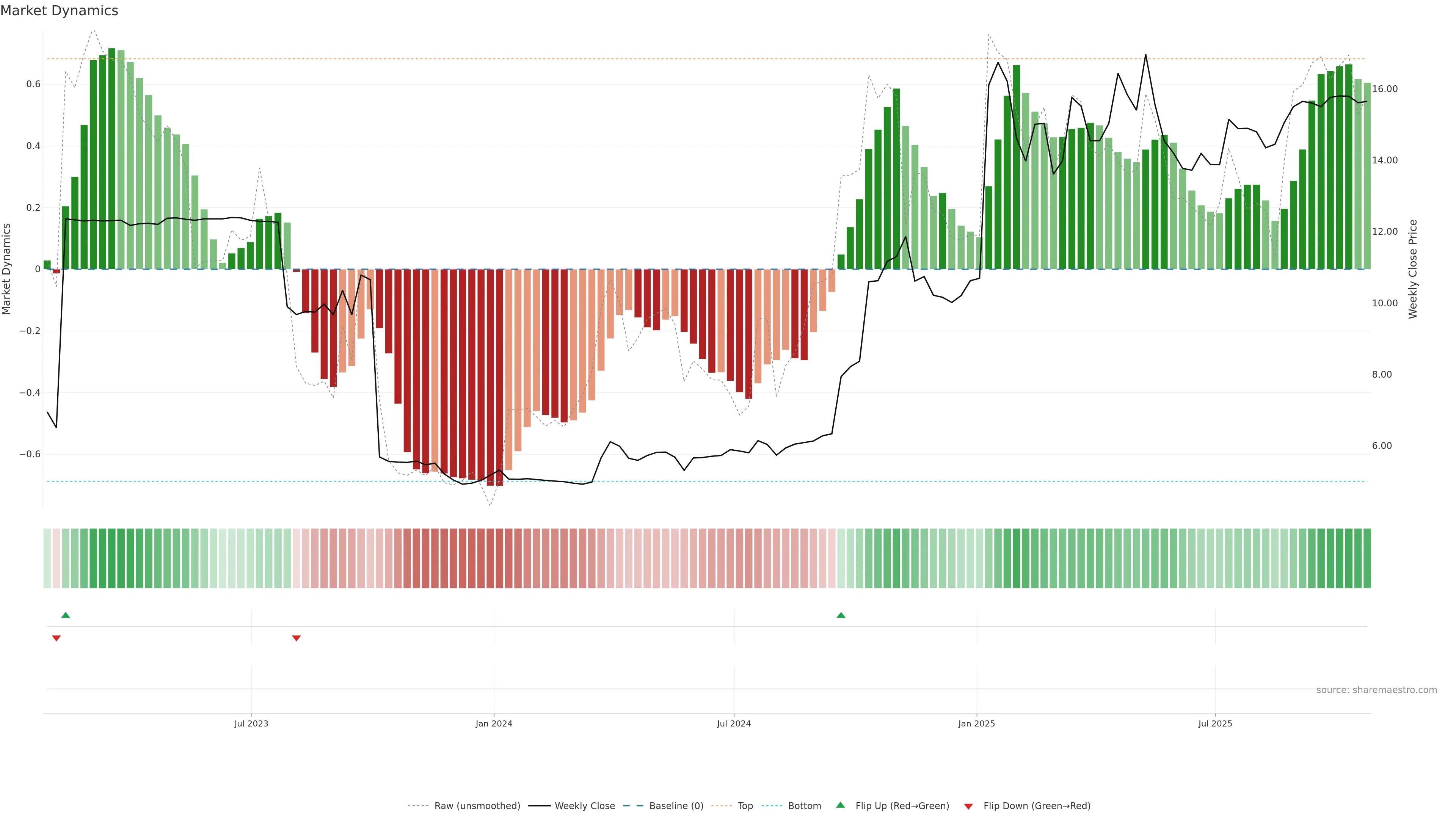Click the green flip-up marker near October 2024

tap(841, 615)
